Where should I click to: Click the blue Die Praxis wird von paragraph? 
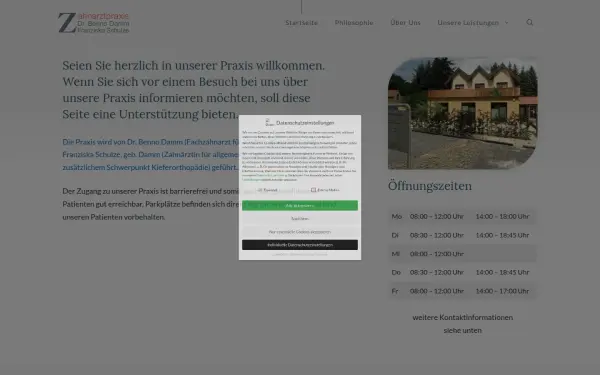pos(151,155)
